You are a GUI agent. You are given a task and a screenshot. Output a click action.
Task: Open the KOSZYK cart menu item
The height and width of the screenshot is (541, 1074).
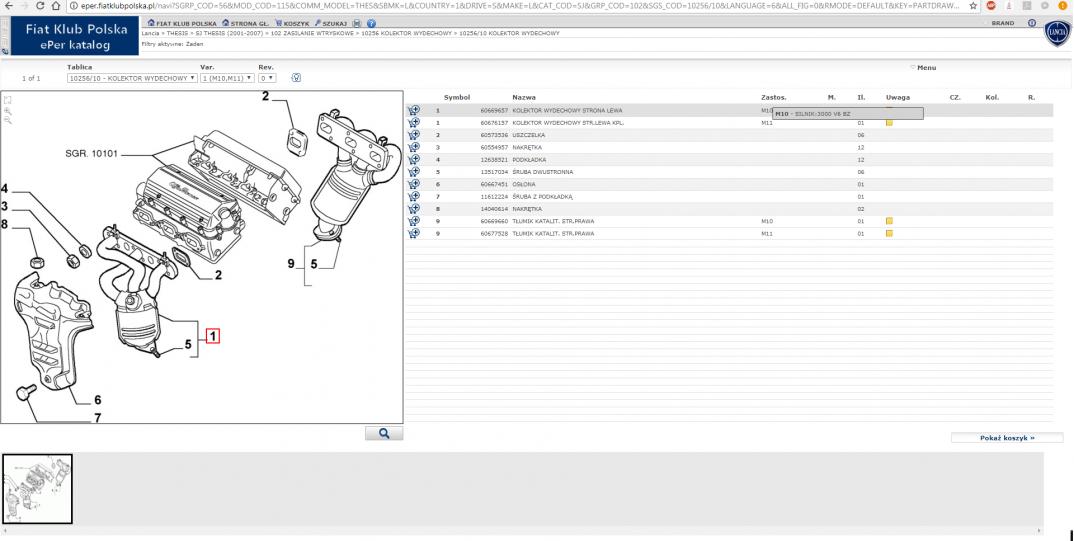(292, 23)
